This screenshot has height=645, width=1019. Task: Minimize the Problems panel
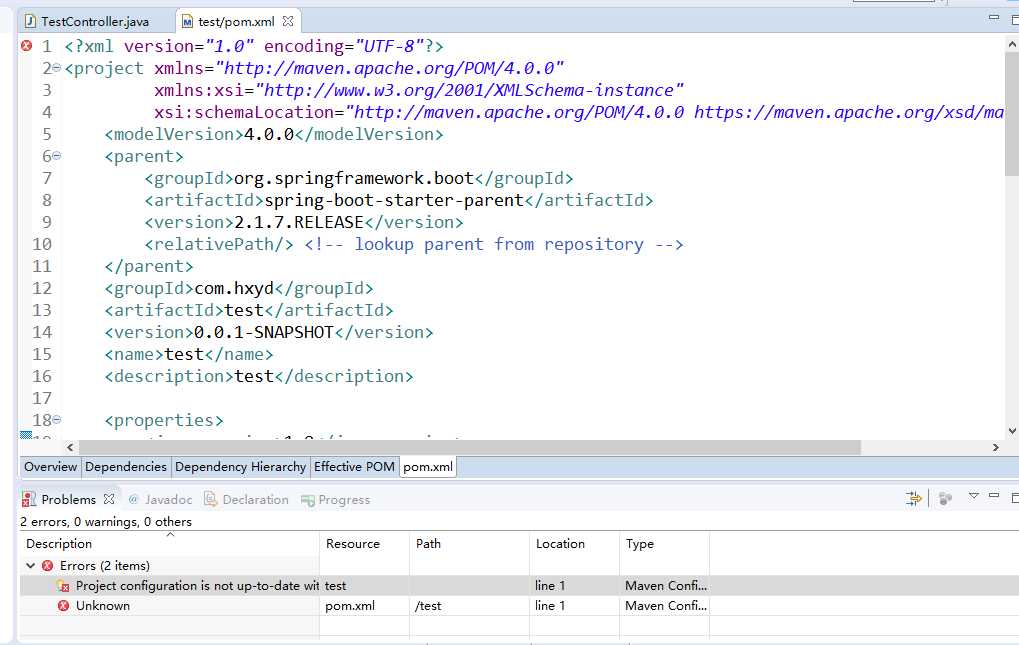(994, 496)
